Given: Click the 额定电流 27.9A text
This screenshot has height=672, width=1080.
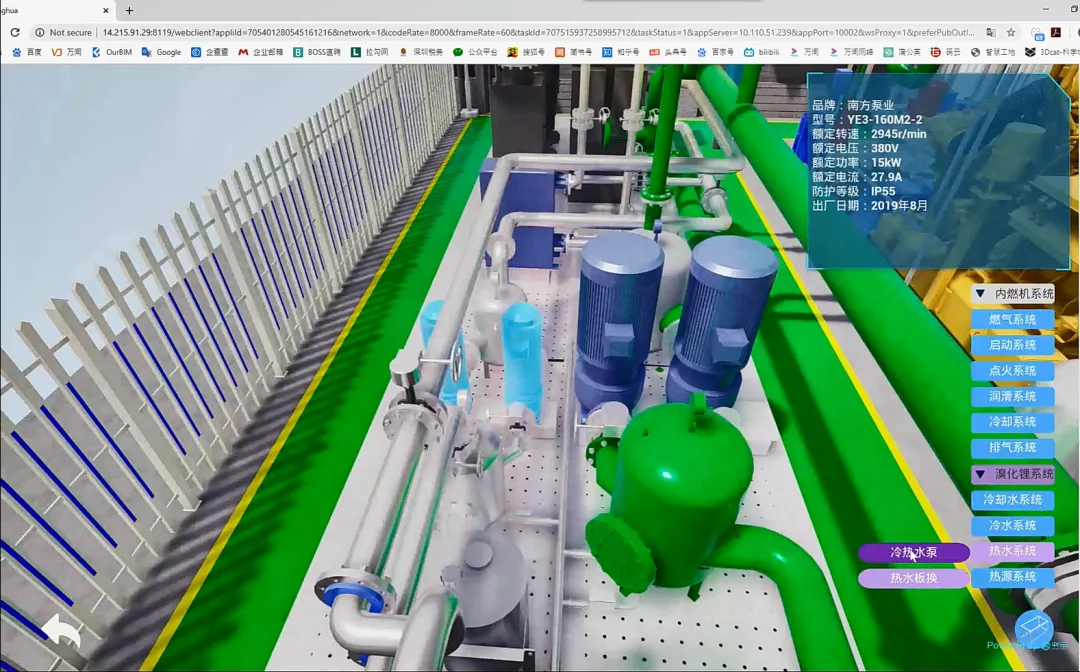Looking at the screenshot, I should pos(856,177).
